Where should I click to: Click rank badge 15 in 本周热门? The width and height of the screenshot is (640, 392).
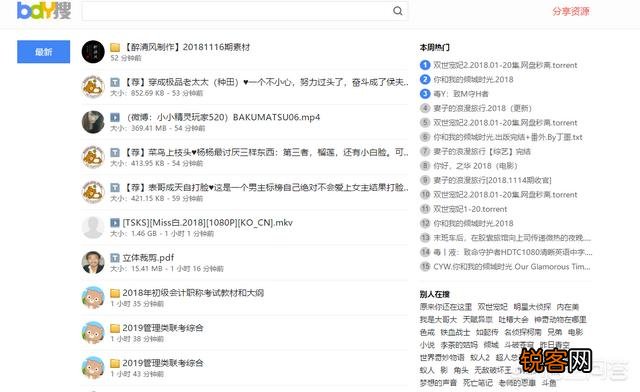(425, 266)
